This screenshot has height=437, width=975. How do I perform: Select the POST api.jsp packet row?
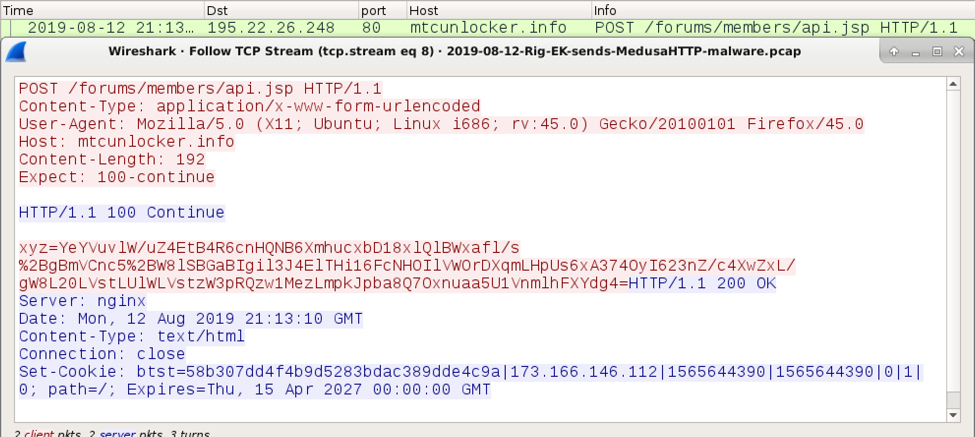(488, 28)
